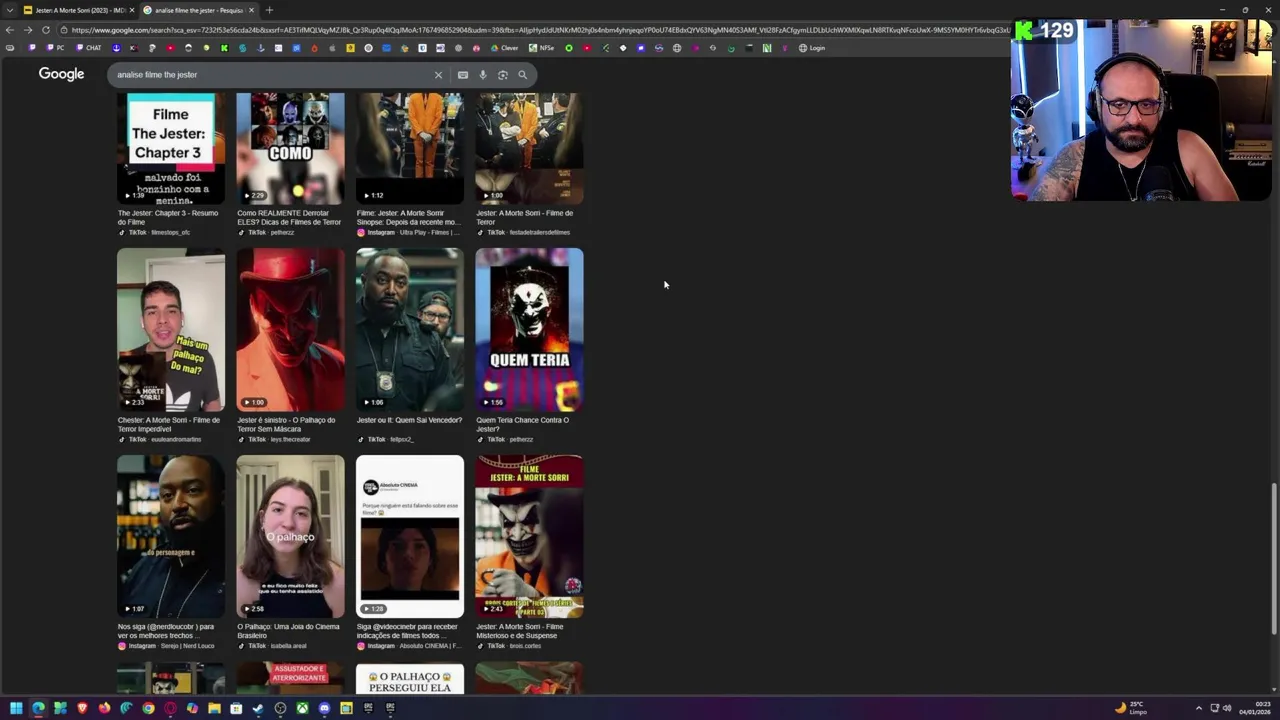Click the title link Jester ou It: Quem Sai Vencedor?
The height and width of the screenshot is (720, 1280).
pyautogui.click(x=409, y=420)
